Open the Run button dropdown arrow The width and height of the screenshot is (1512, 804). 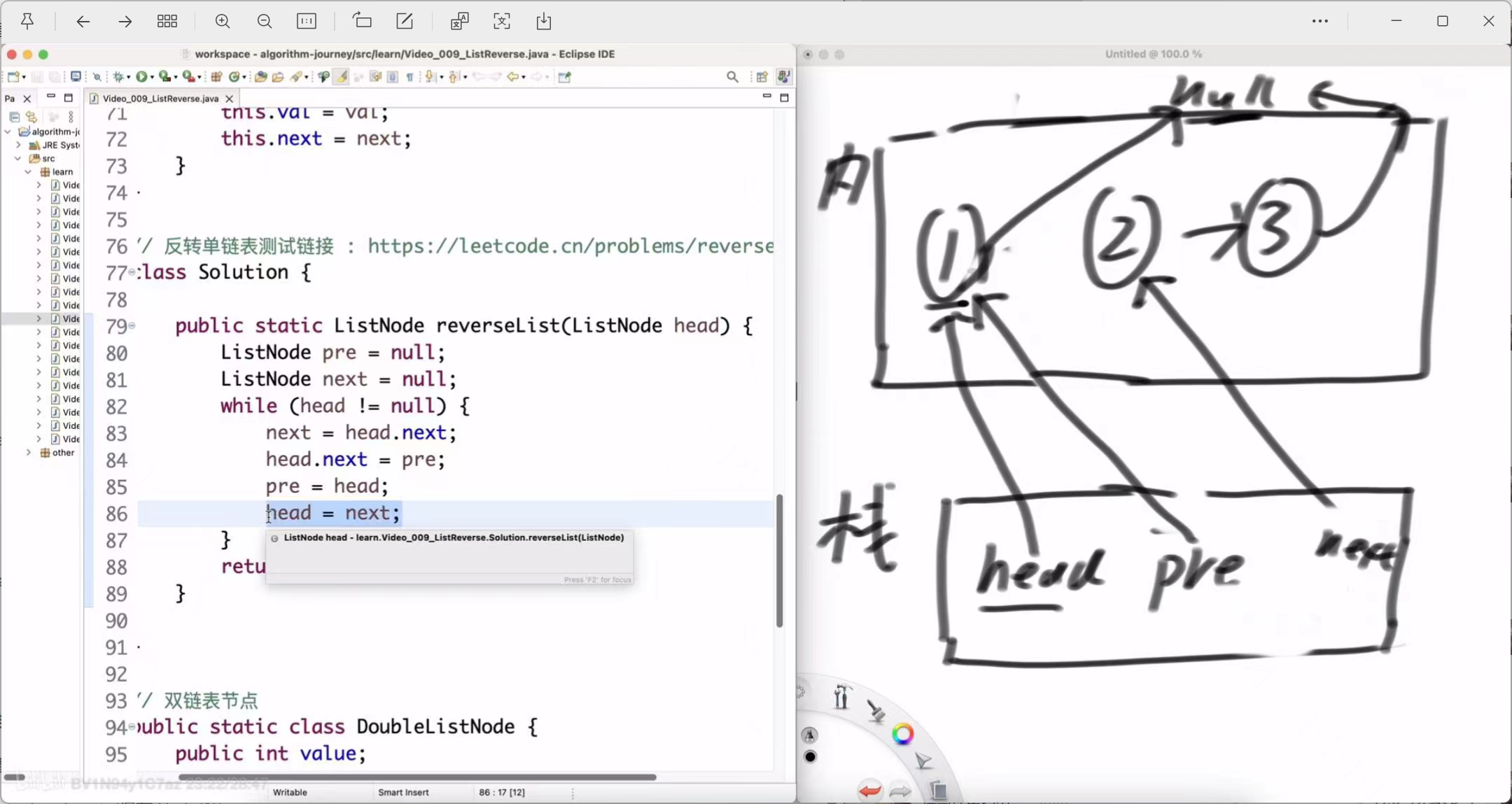tap(152, 77)
